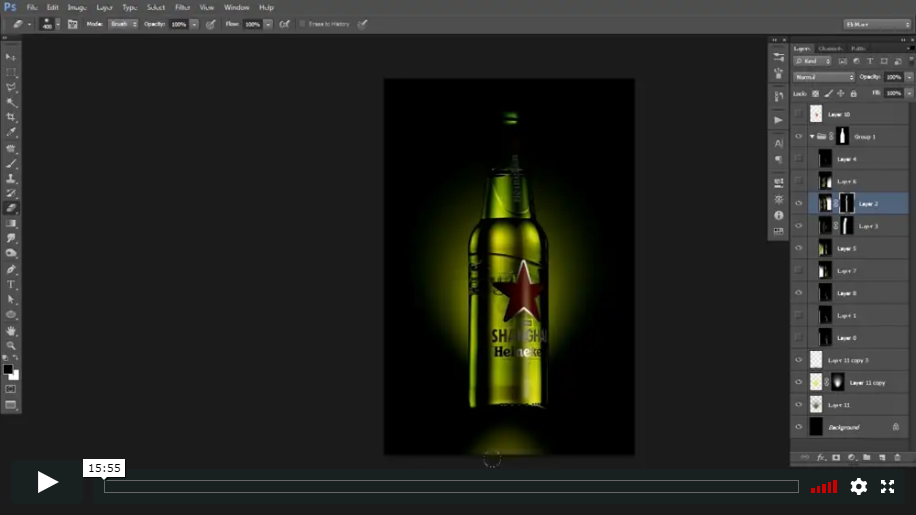
Task: Open the Info panel icon
Action: (778, 215)
